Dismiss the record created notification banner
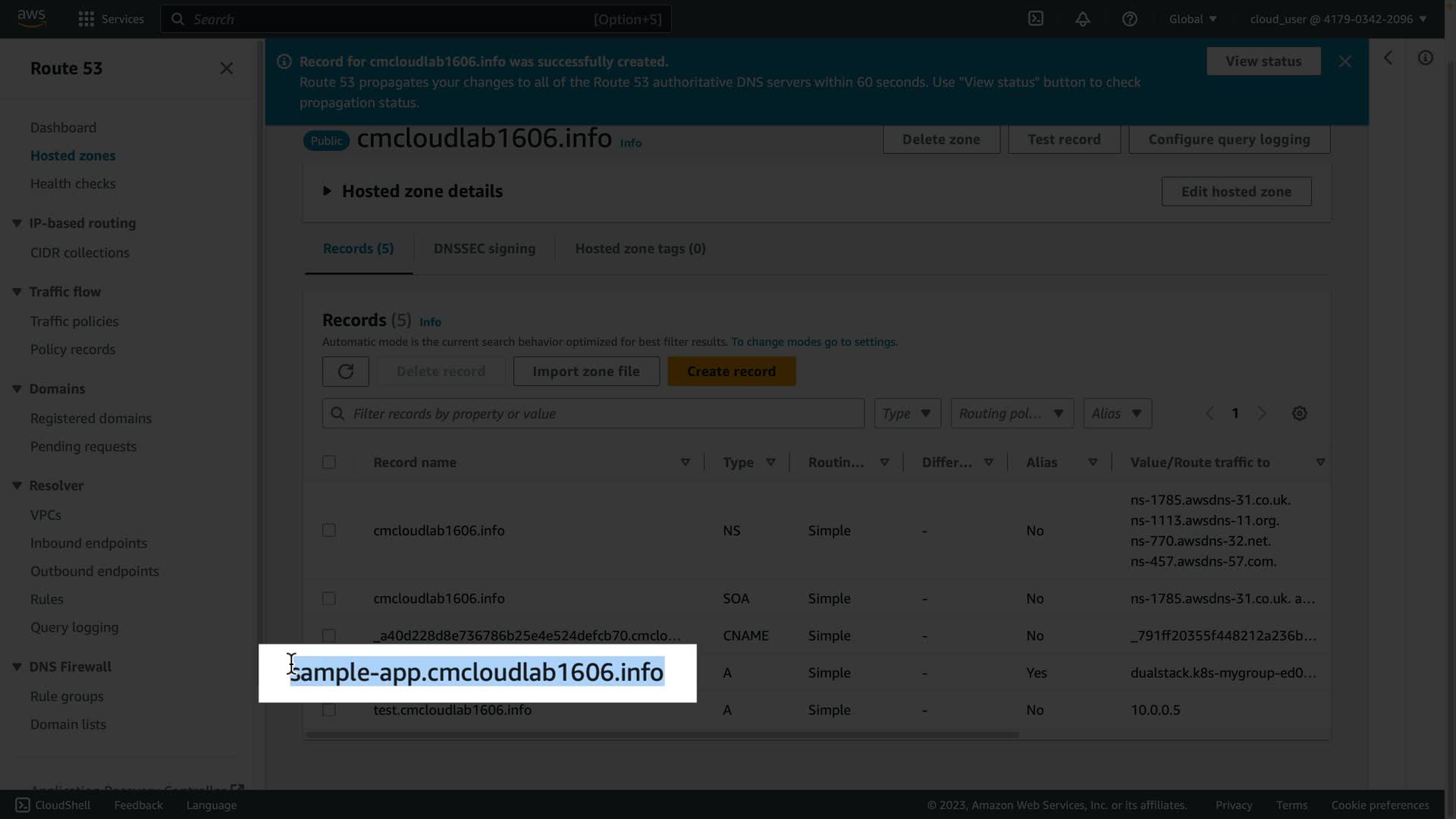 [1345, 61]
